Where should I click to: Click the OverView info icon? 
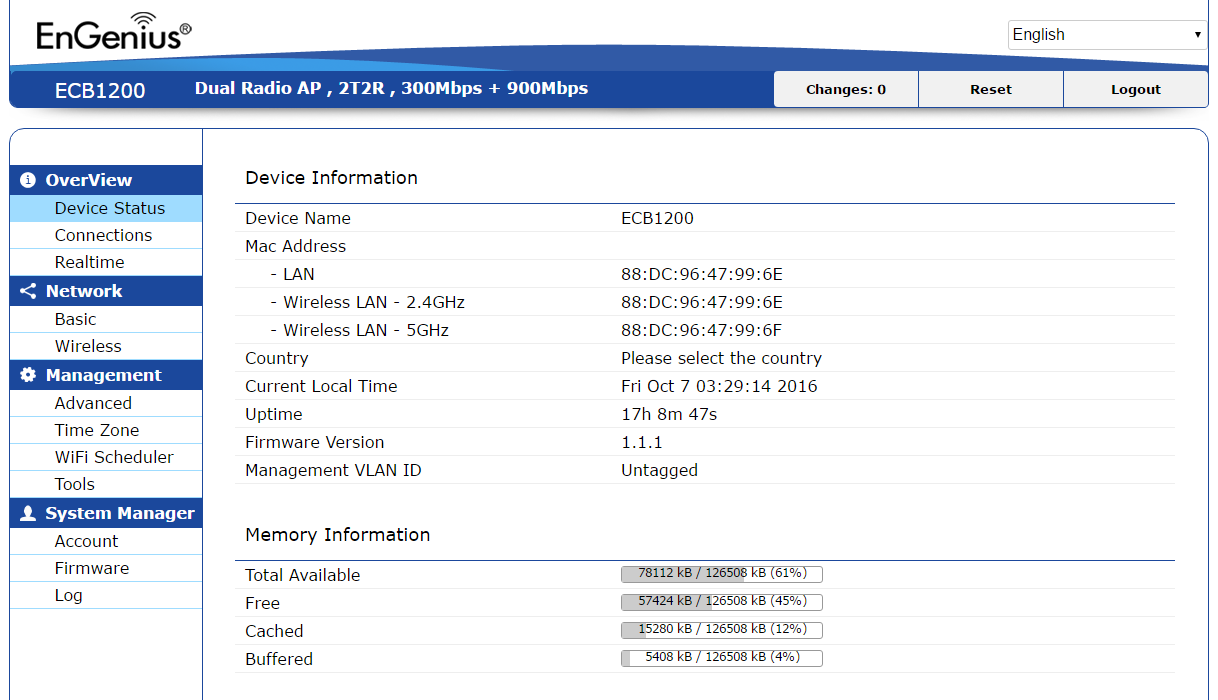28,180
